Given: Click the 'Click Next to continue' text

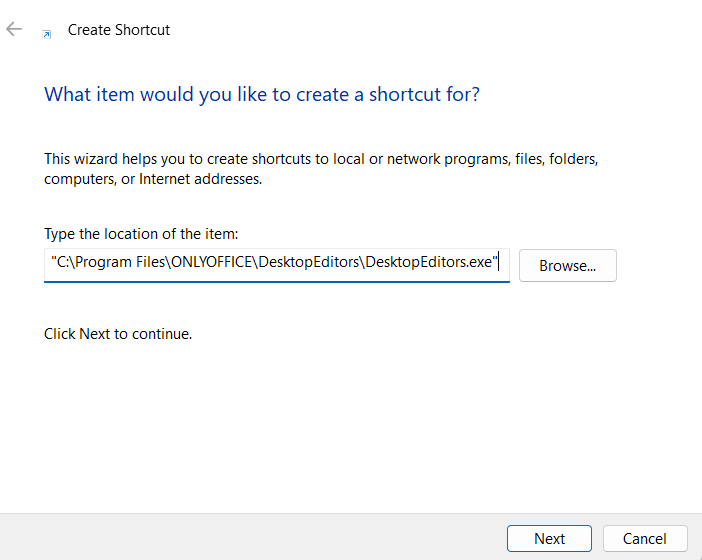Looking at the screenshot, I should [x=118, y=334].
